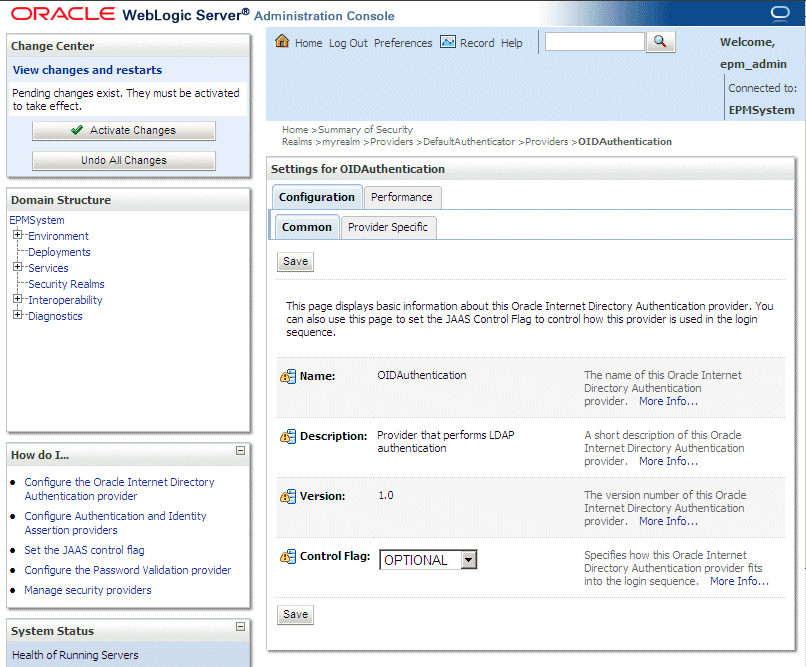The image size is (806, 667).
Task: Click More Info for Name
Action: 668,401
